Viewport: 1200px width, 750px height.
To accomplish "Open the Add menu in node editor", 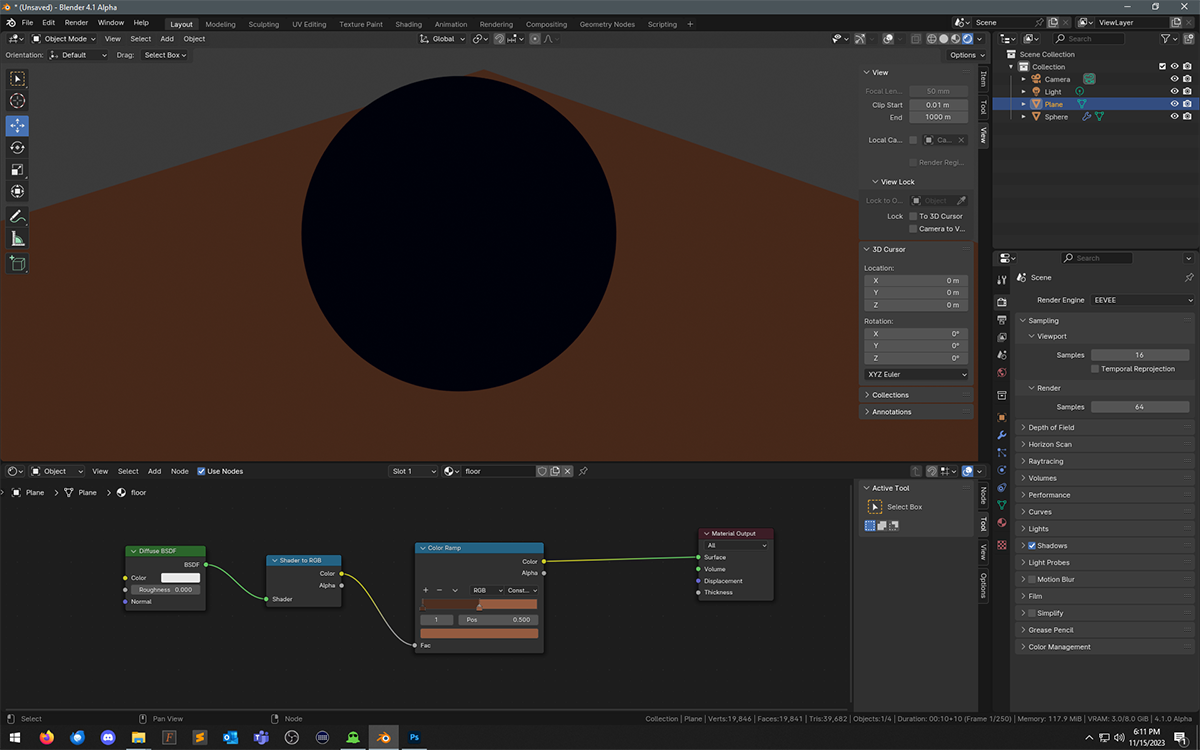I will [x=154, y=471].
